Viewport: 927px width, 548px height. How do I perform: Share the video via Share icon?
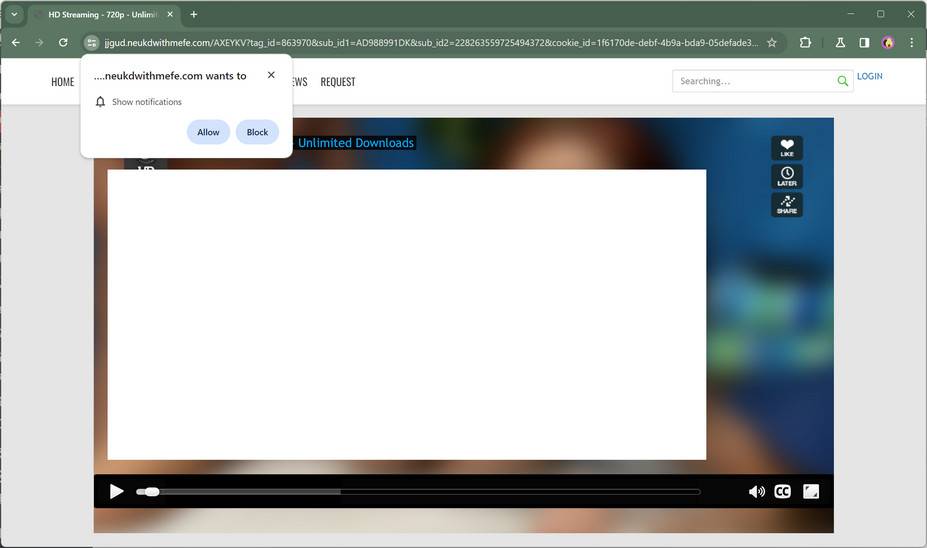[x=787, y=205]
